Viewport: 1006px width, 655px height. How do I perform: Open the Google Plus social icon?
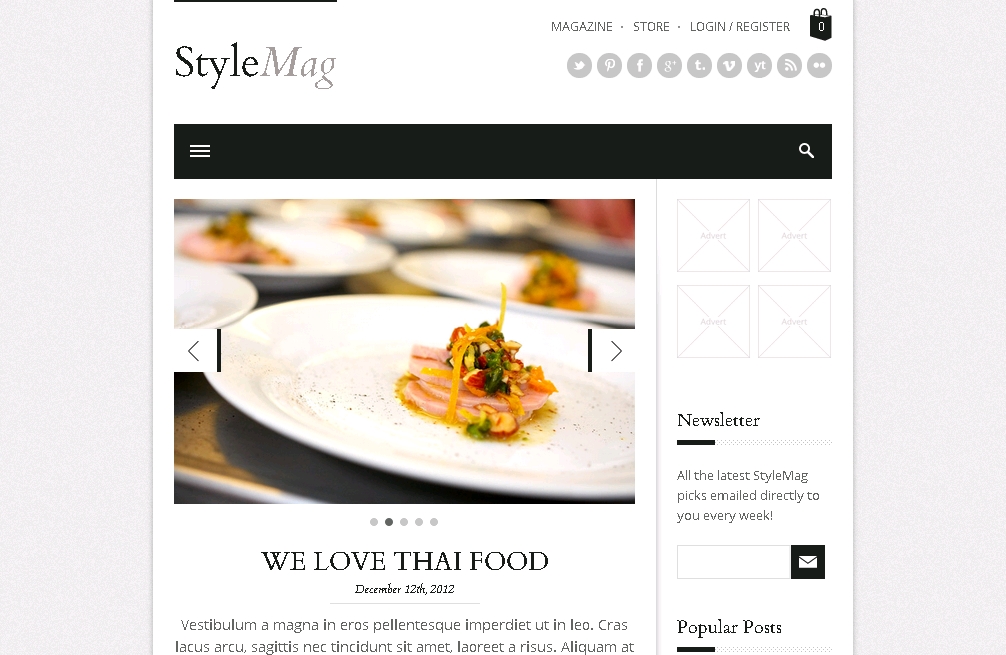tap(669, 65)
